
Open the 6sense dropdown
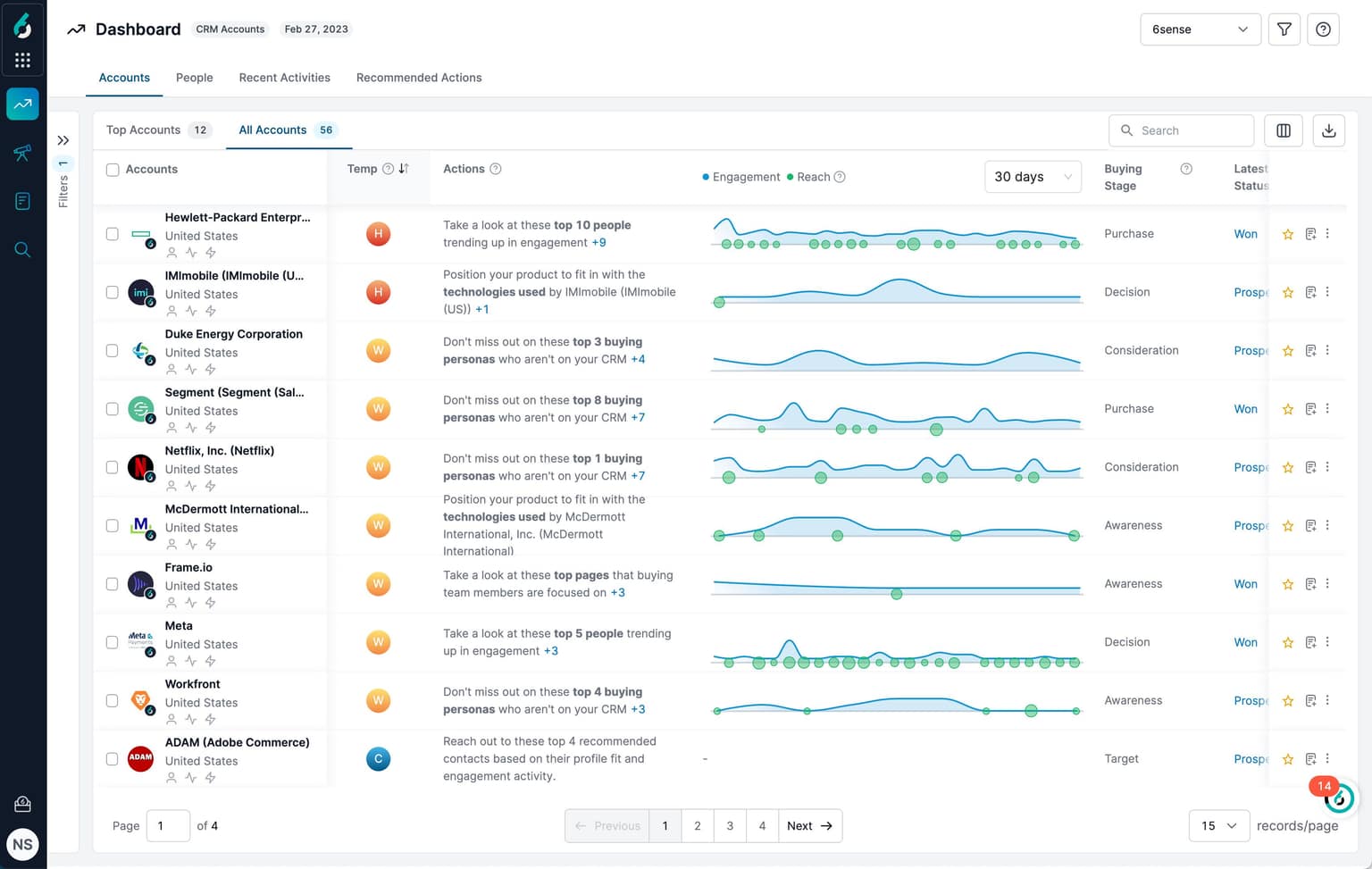point(1200,29)
